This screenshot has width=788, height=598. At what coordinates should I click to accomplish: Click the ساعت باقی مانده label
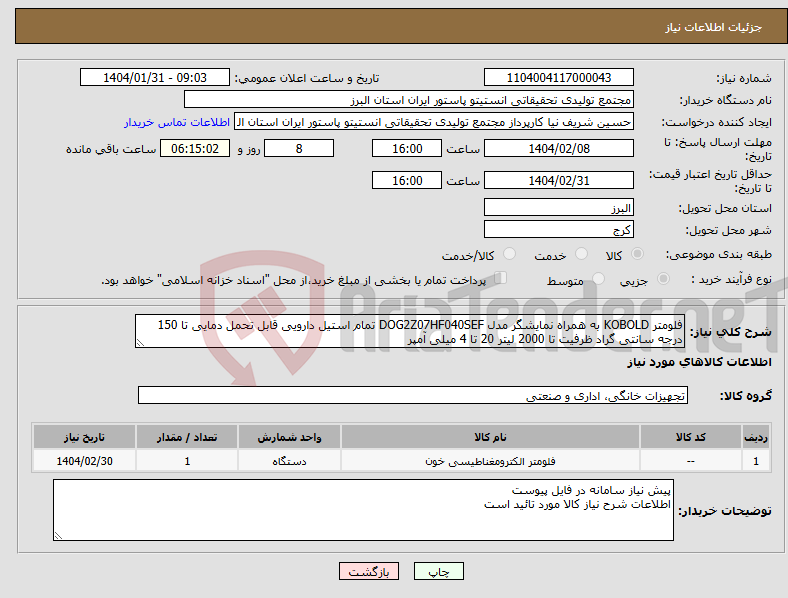111,149
